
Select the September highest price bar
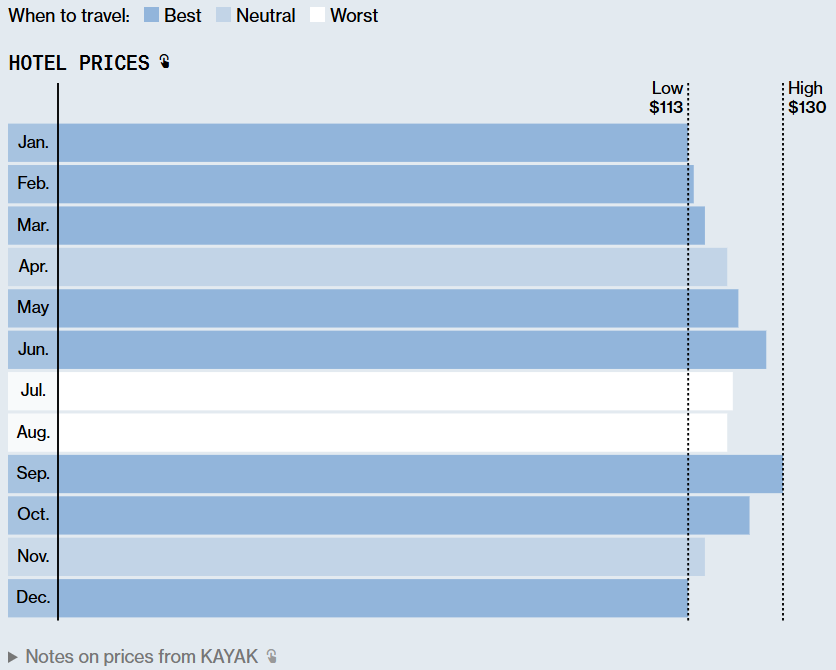[420, 474]
